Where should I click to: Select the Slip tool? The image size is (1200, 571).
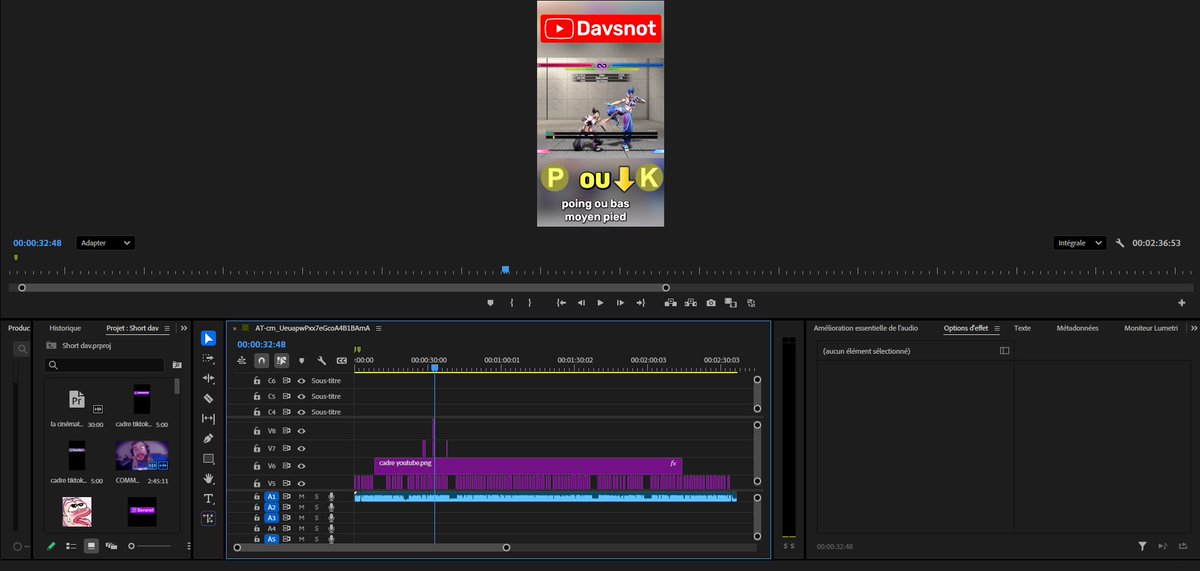(x=208, y=418)
